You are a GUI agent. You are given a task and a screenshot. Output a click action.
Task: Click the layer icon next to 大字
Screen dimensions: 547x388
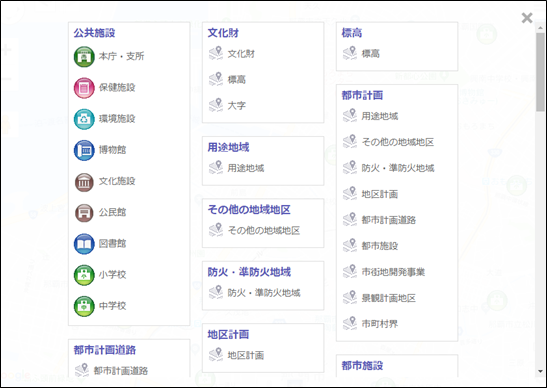[216, 105]
